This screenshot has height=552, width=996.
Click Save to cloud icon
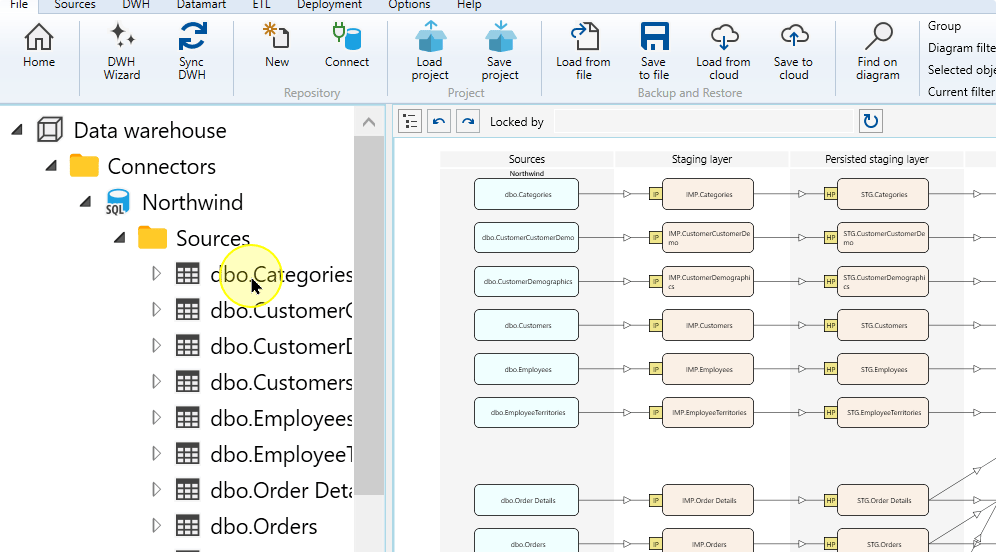tap(793, 36)
